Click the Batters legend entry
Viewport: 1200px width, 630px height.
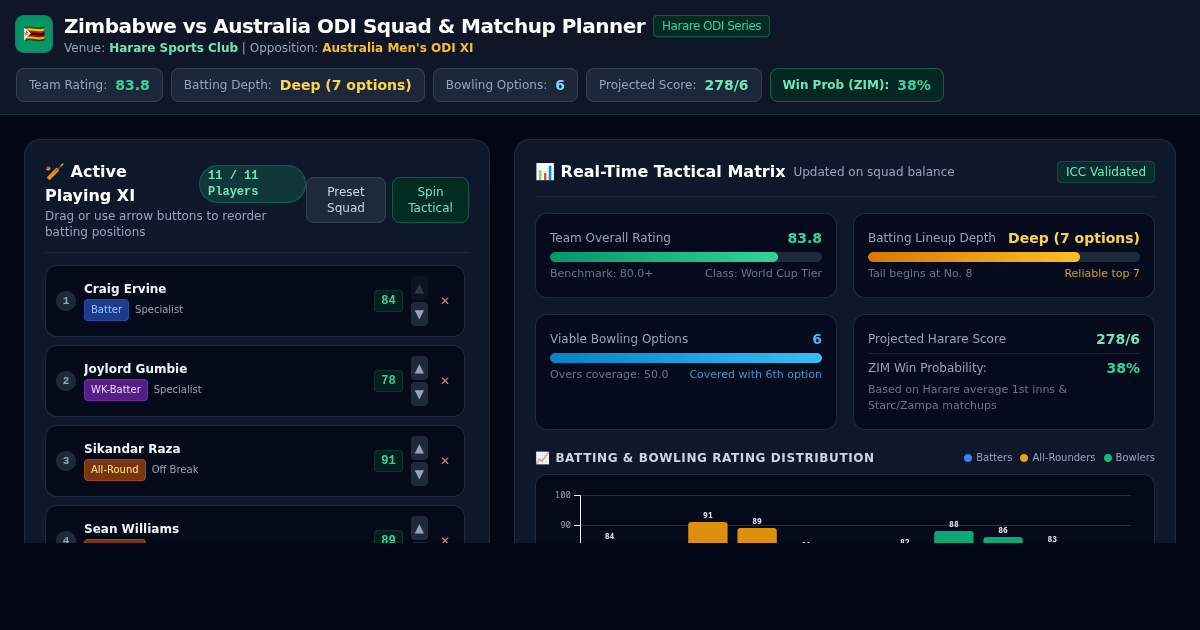pos(988,458)
